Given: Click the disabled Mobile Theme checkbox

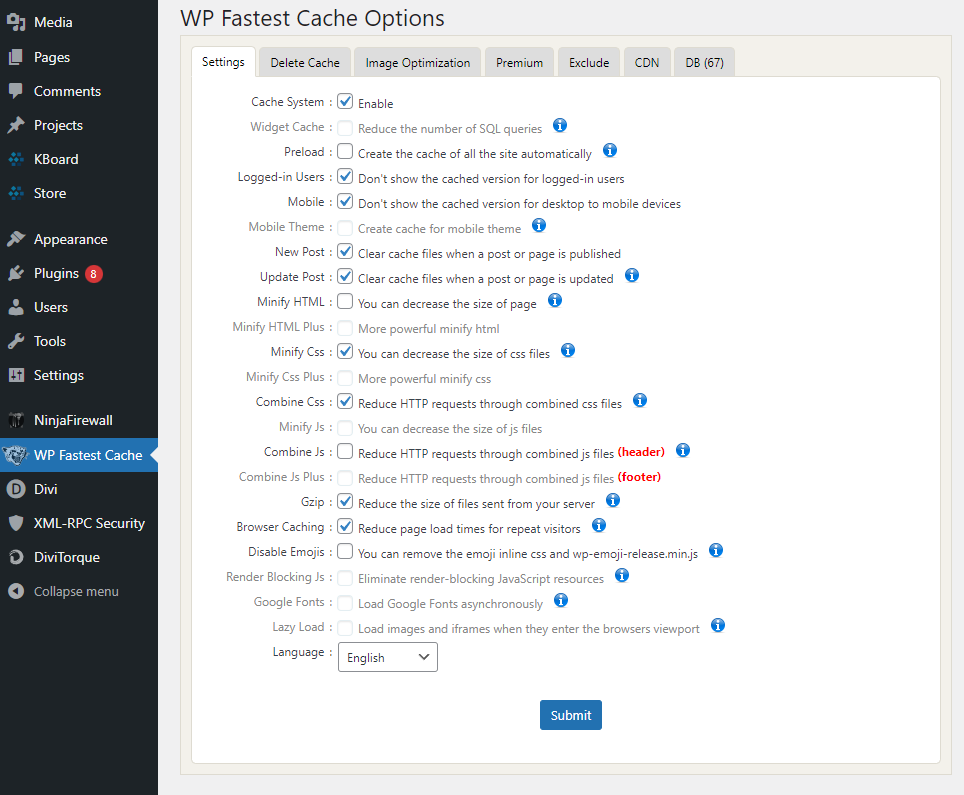Looking at the screenshot, I should 345,227.
